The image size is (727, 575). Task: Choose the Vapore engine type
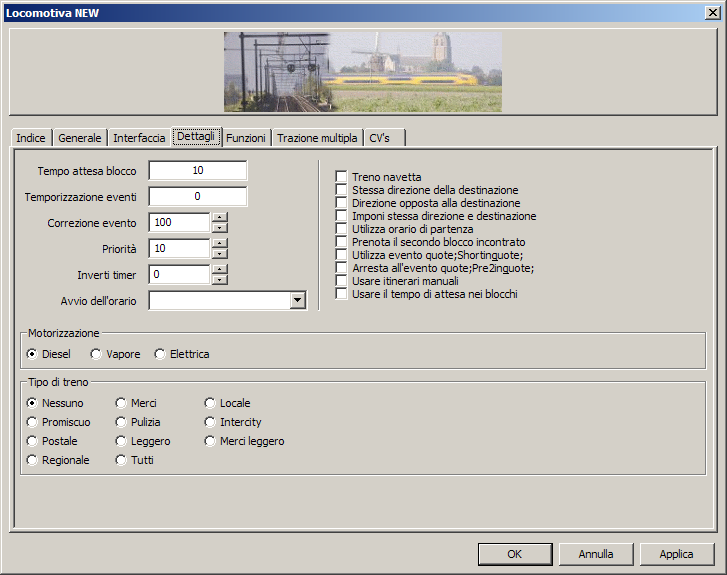click(x=96, y=354)
